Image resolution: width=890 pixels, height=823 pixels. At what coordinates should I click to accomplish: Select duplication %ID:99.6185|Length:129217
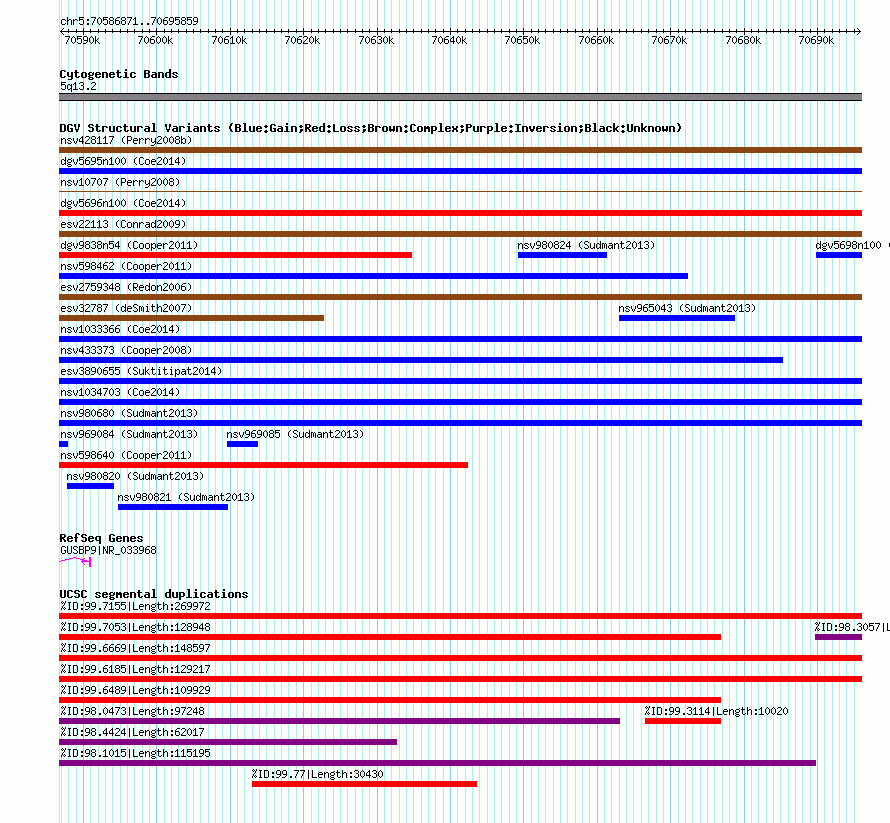[460, 679]
